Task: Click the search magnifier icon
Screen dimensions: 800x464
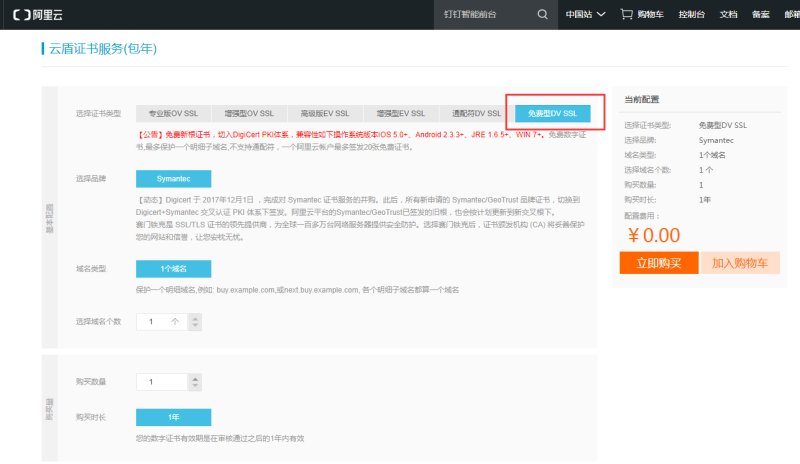Action: pos(542,14)
